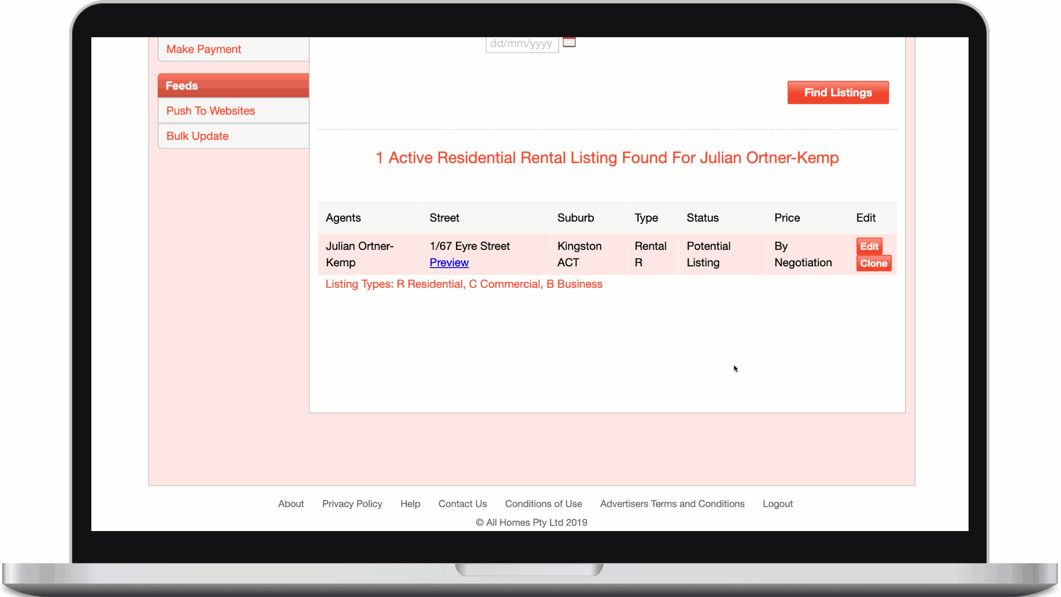Click the Listing Types legend text

[x=464, y=284]
